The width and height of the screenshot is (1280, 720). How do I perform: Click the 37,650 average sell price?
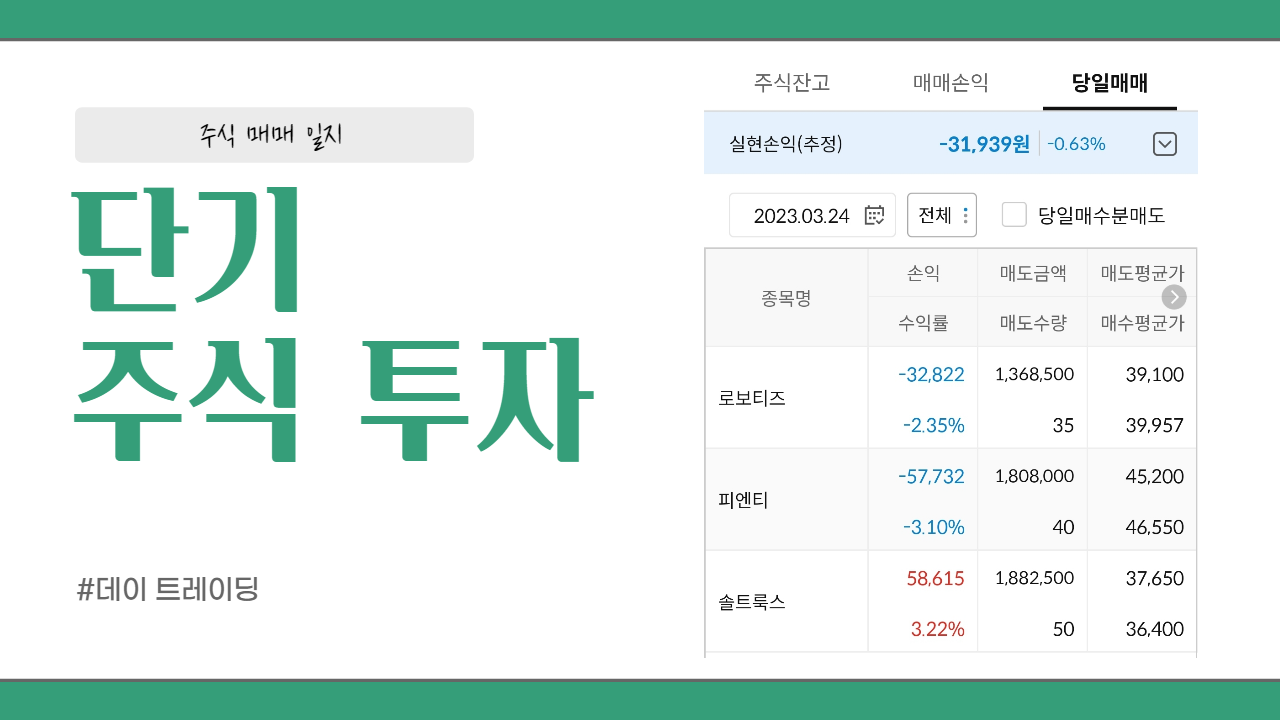[1154, 579]
